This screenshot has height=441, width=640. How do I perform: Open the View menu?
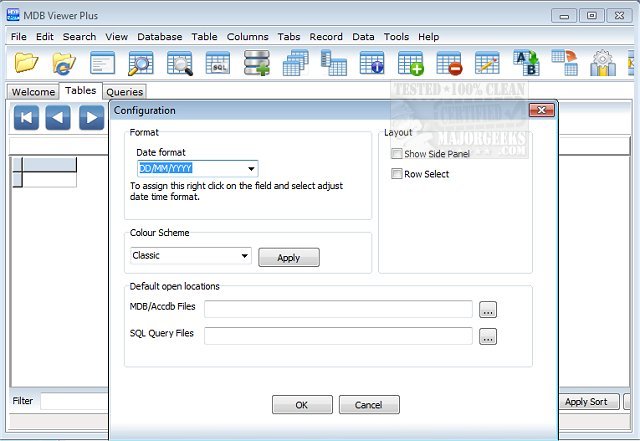[117, 37]
